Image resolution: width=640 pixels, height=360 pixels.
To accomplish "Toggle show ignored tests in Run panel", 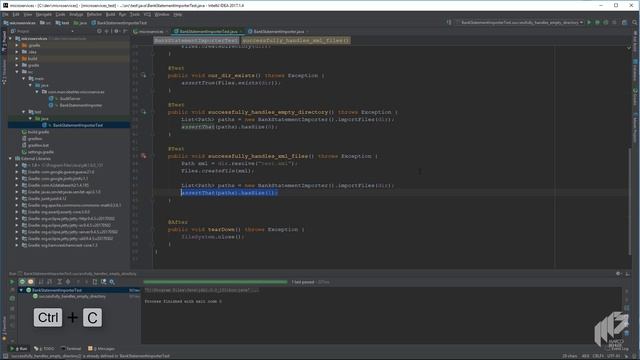I will (31, 282).
